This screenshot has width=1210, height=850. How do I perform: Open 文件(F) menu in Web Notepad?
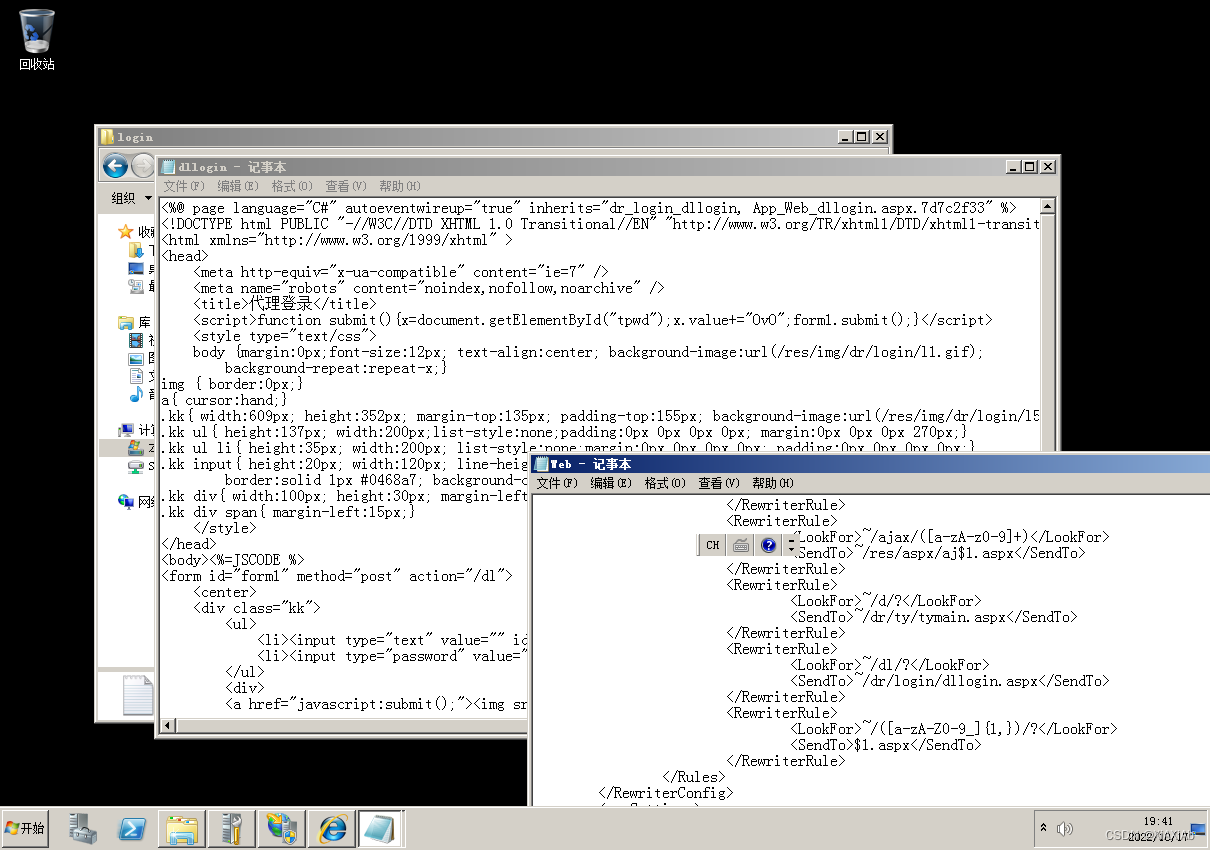point(557,483)
